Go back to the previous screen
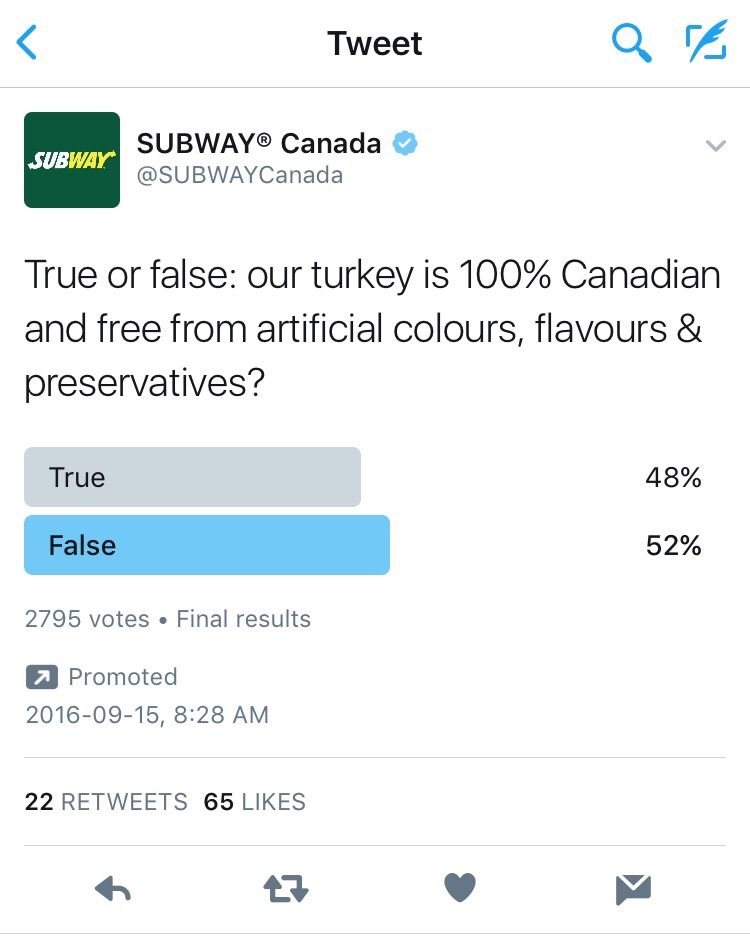 pos(27,43)
